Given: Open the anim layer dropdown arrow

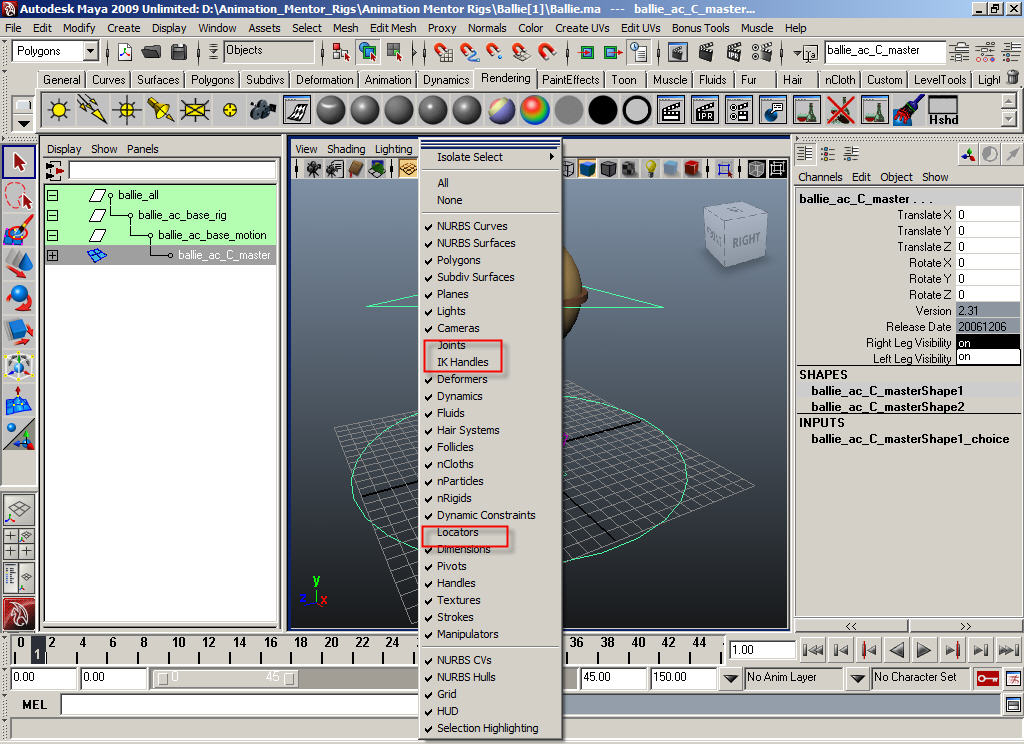Looking at the screenshot, I should 731,678.
